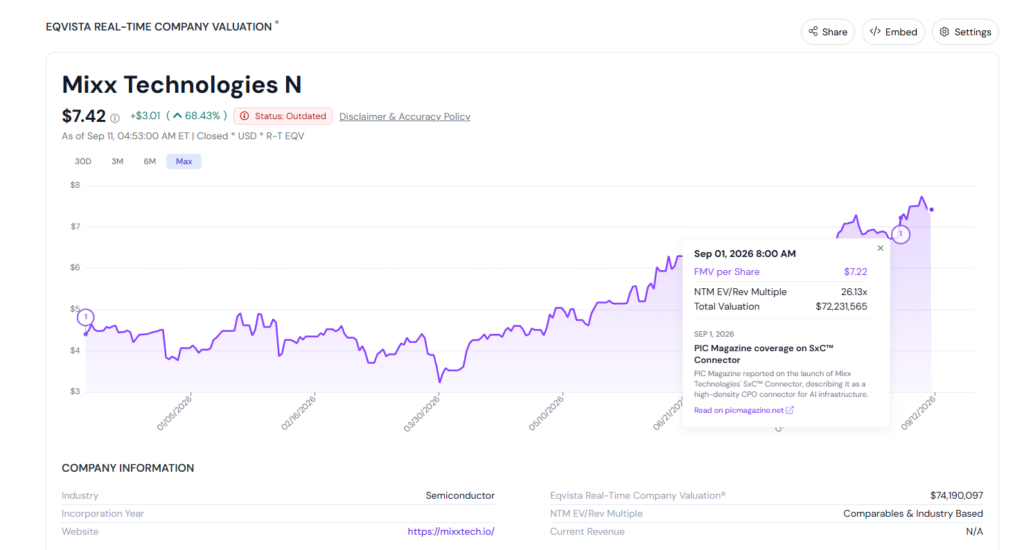Select the Max range tab
Viewport: 1024px width, 550px height.
(x=184, y=161)
